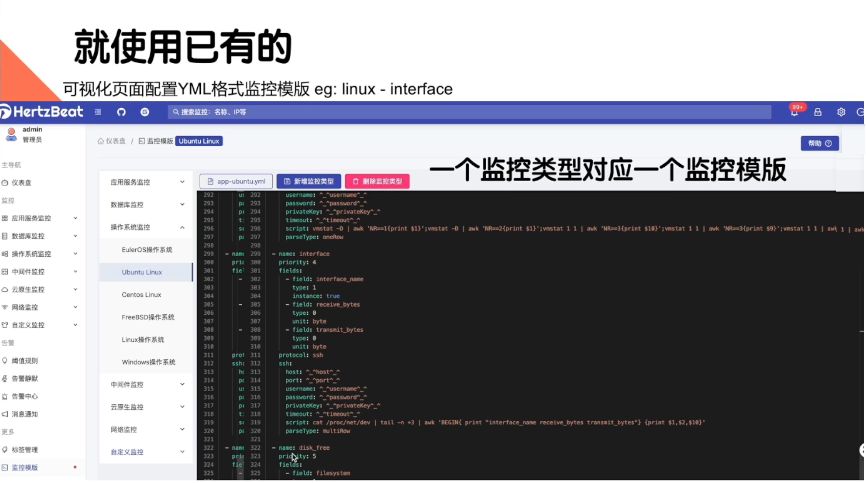The image size is (866, 483).
Task: Open 监控模版 in the sidebar
Action: click(24, 468)
